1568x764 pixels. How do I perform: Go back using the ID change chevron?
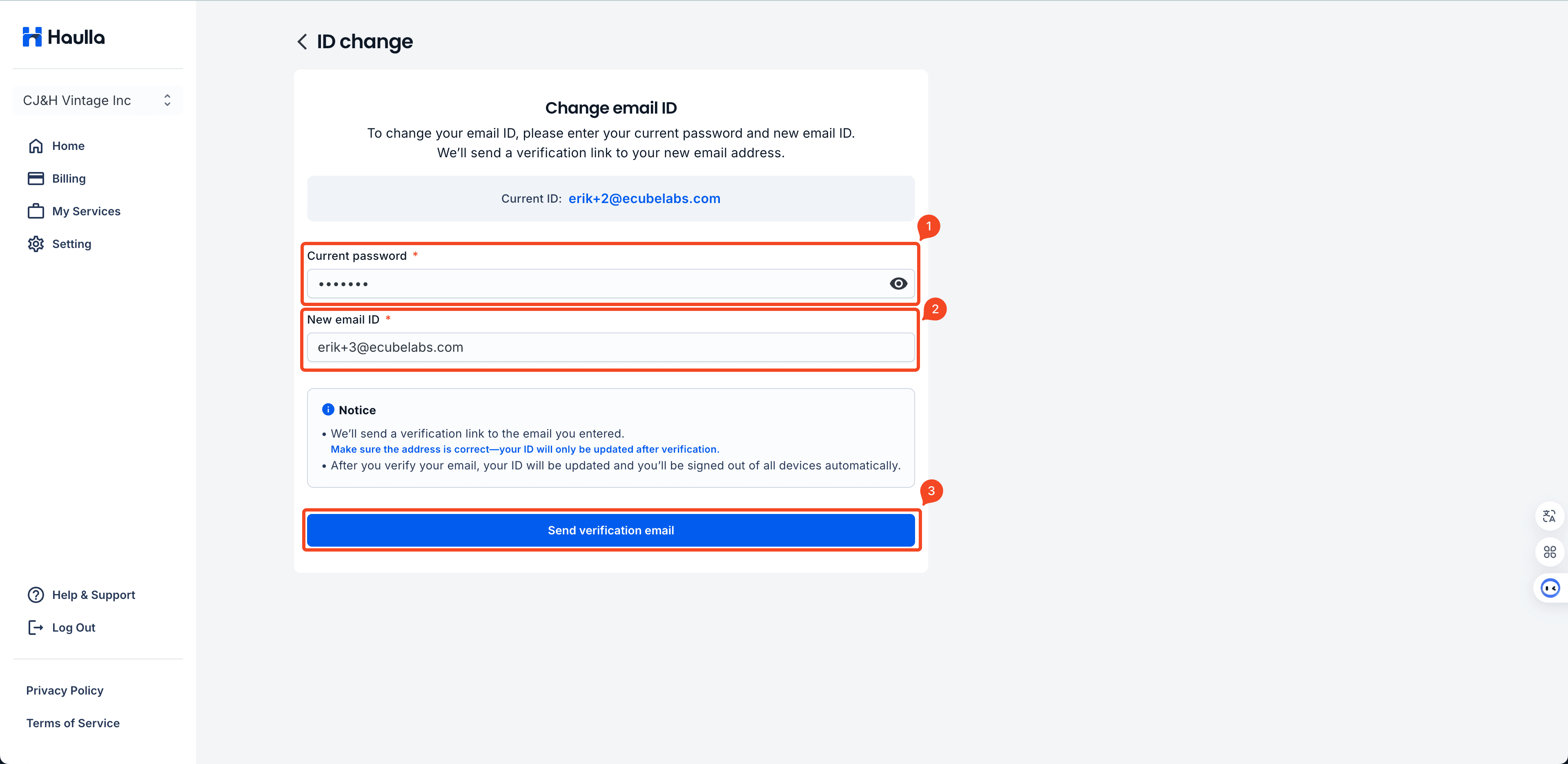(x=302, y=41)
